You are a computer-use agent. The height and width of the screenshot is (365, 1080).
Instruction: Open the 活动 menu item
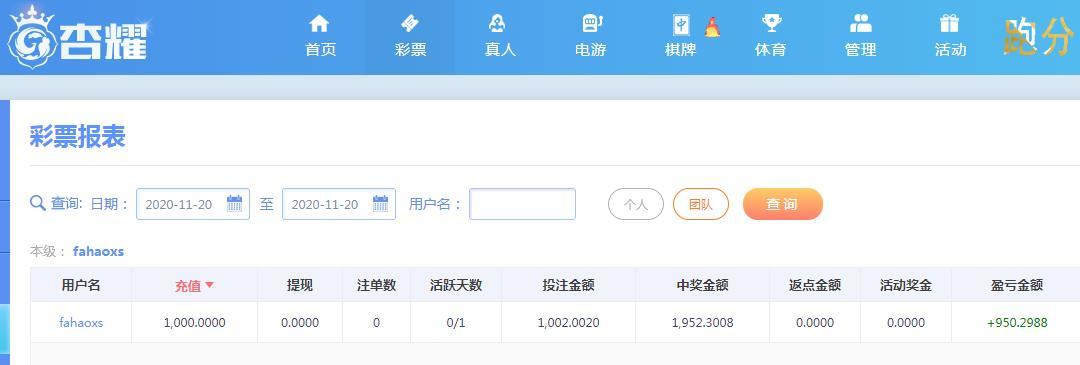click(951, 50)
